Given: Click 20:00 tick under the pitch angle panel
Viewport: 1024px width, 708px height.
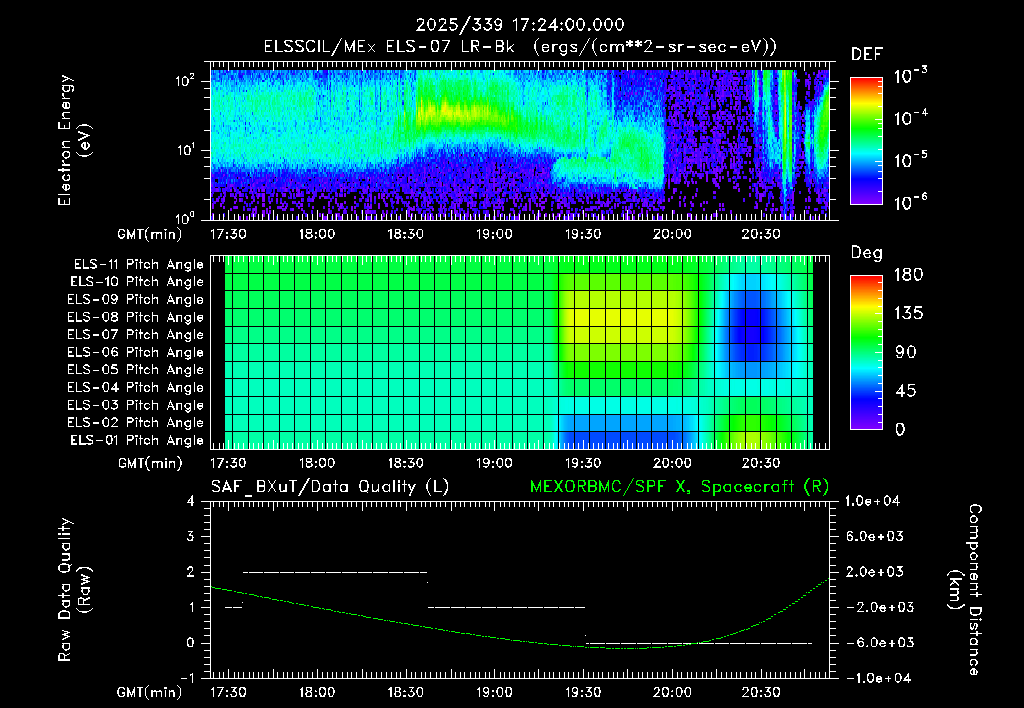Looking at the screenshot, I should point(672,463).
